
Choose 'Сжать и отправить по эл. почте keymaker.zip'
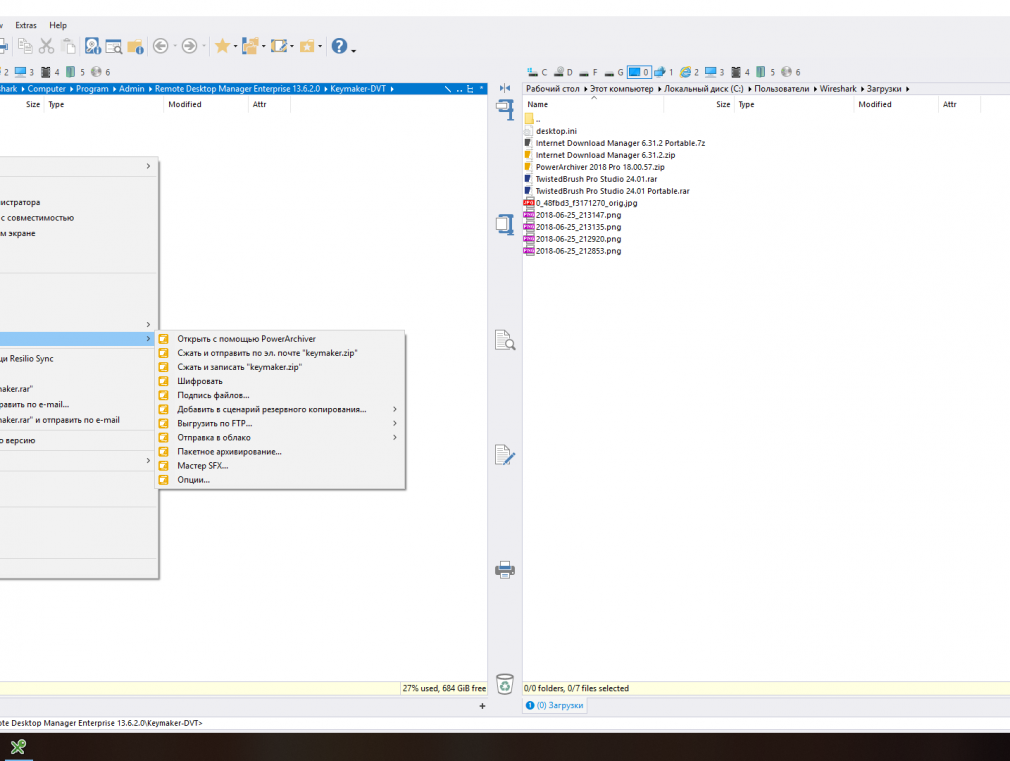click(x=280, y=353)
